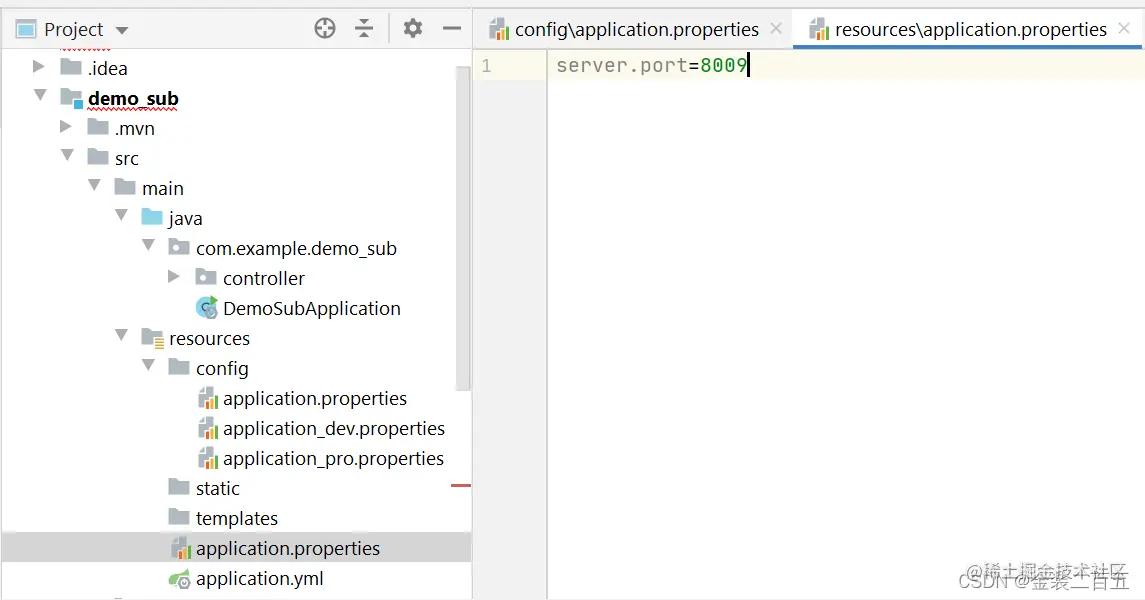Image resolution: width=1145 pixels, height=600 pixels.
Task: Select the demo_sub module icon
Action: click(72, 98)
